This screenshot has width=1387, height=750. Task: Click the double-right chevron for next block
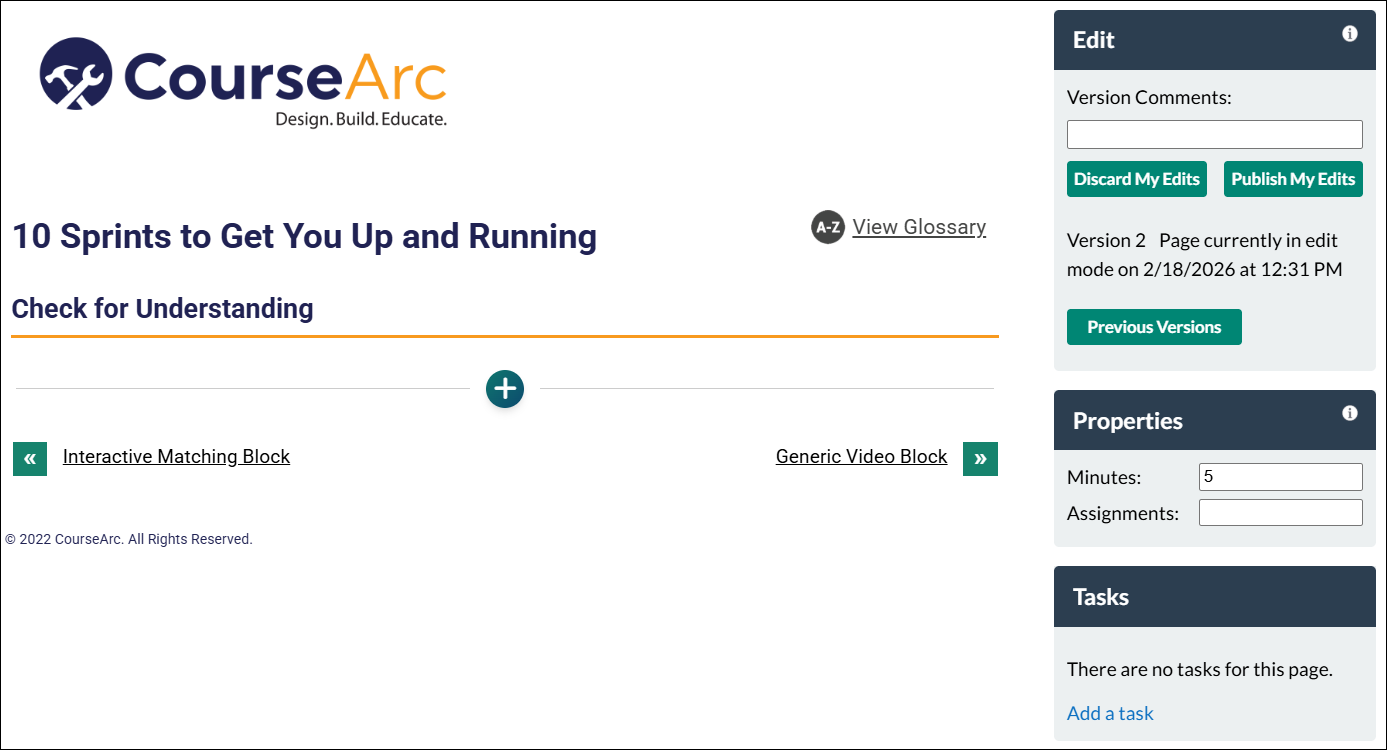pos(980,458)
